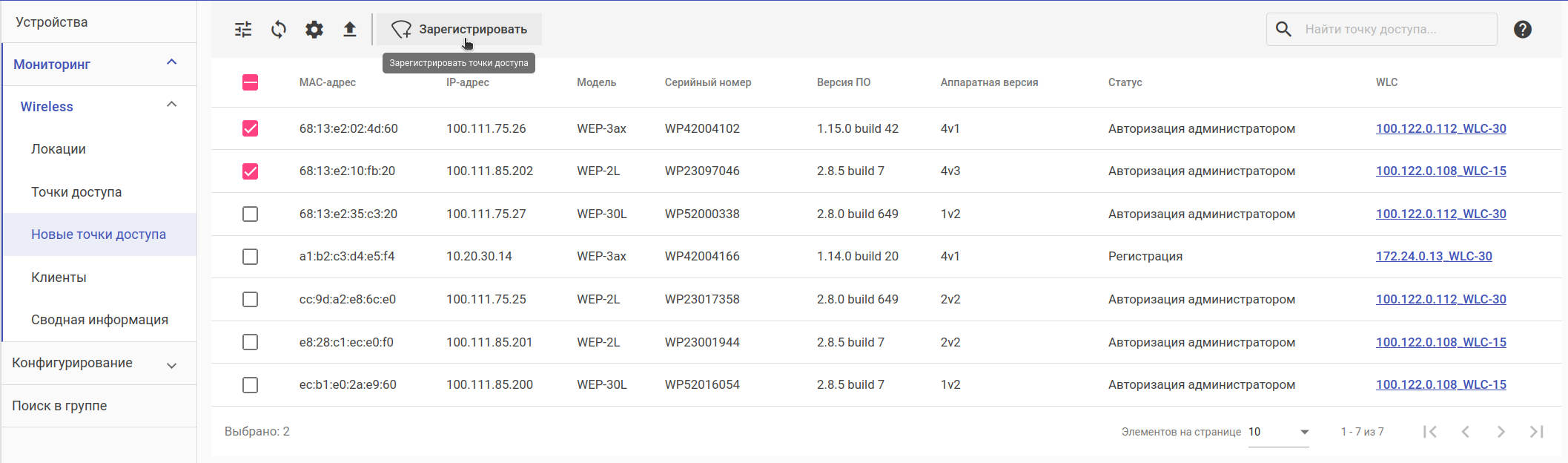Screen dimensions: 1568x463
Task: Open the gear settings icon
Action: click(x=314, y=30)
